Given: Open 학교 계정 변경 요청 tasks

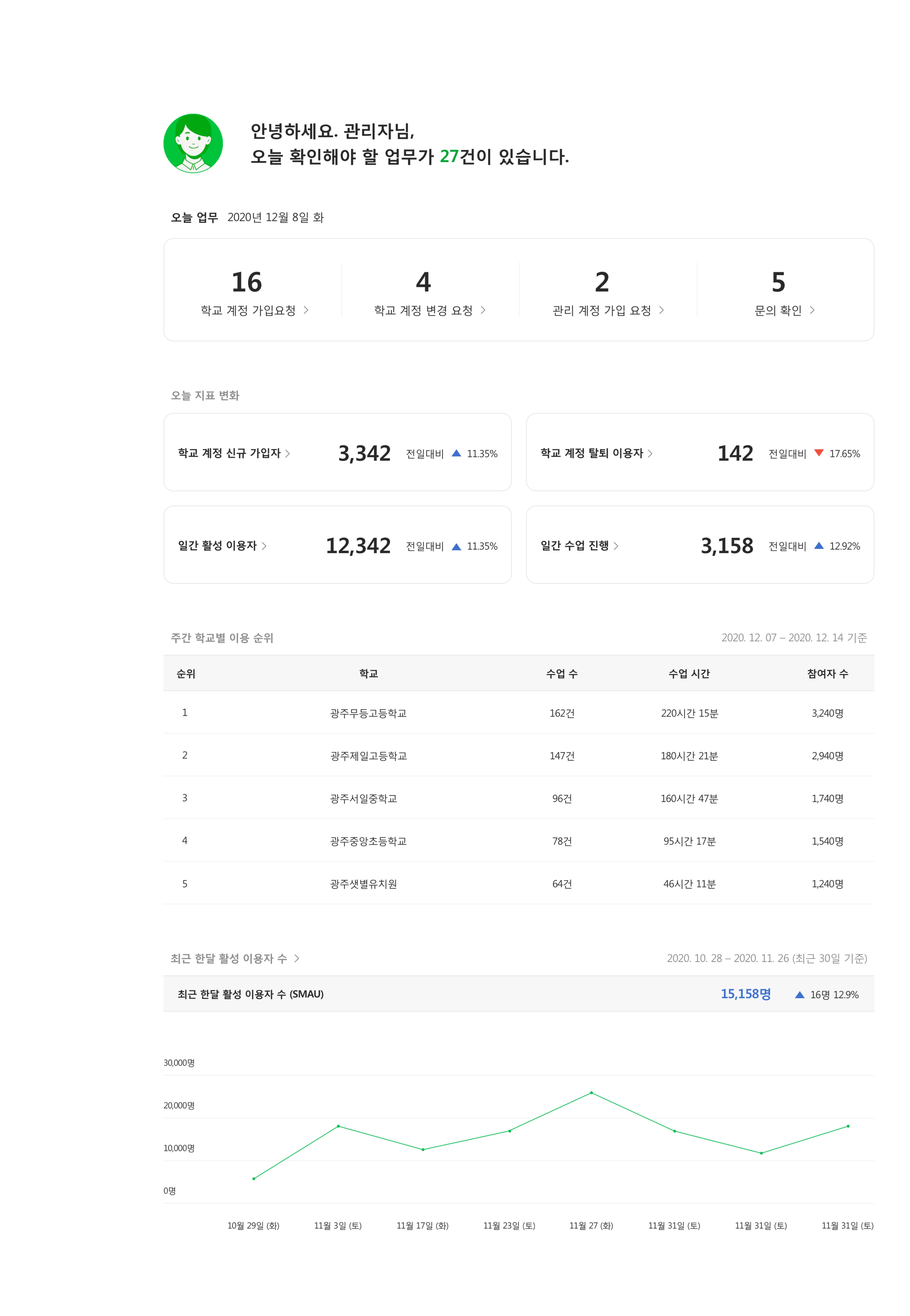Looking at the screenshot, I should tap(430, 294).
